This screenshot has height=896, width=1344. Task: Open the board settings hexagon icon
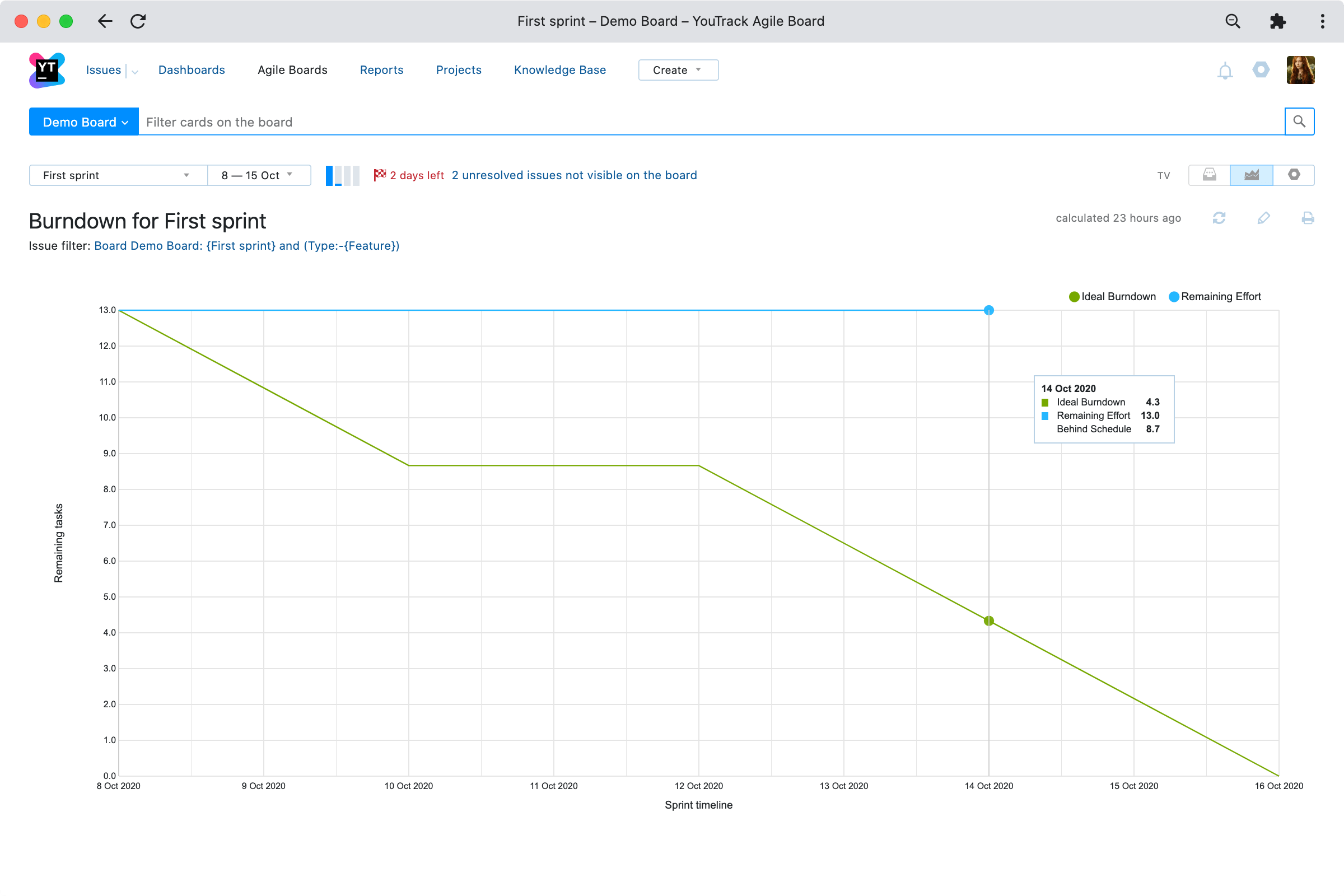[x=1294, y=175]
